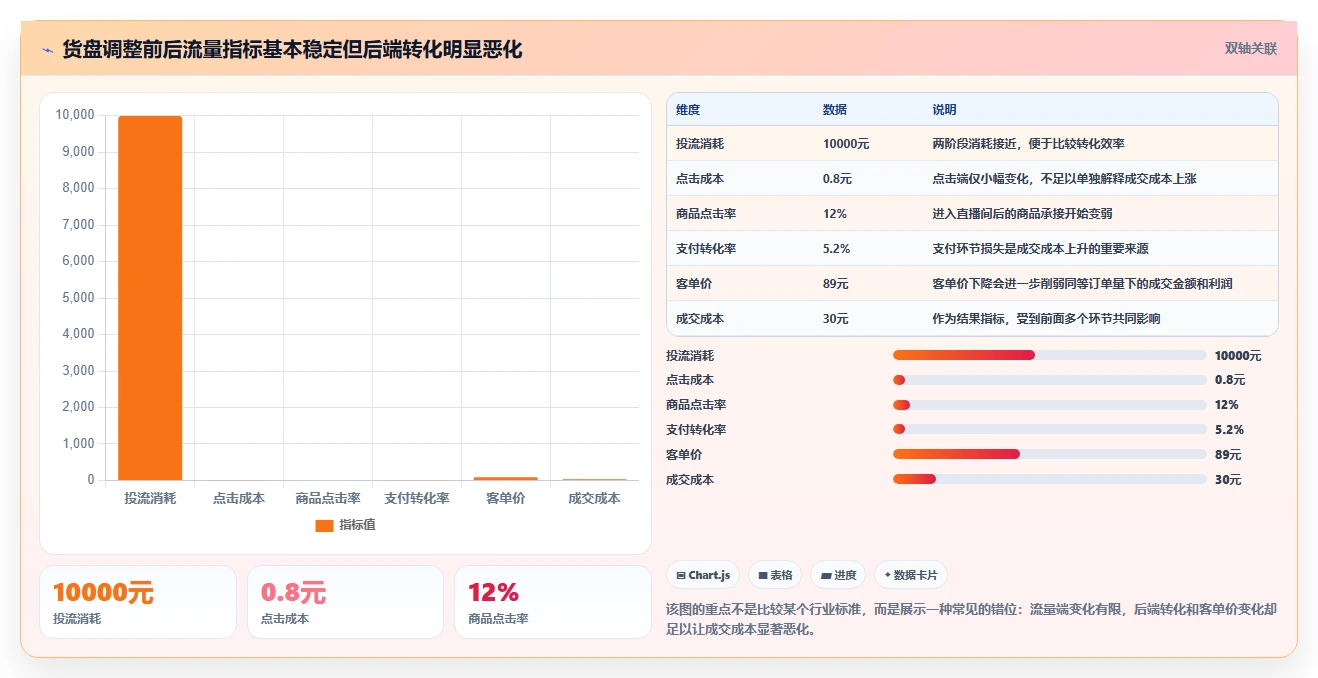The height and width of the screenshot is (678, 1318).
Task: Select the 成交成本 table row cell
Action: pyautogui.click(x=700, y=319)
